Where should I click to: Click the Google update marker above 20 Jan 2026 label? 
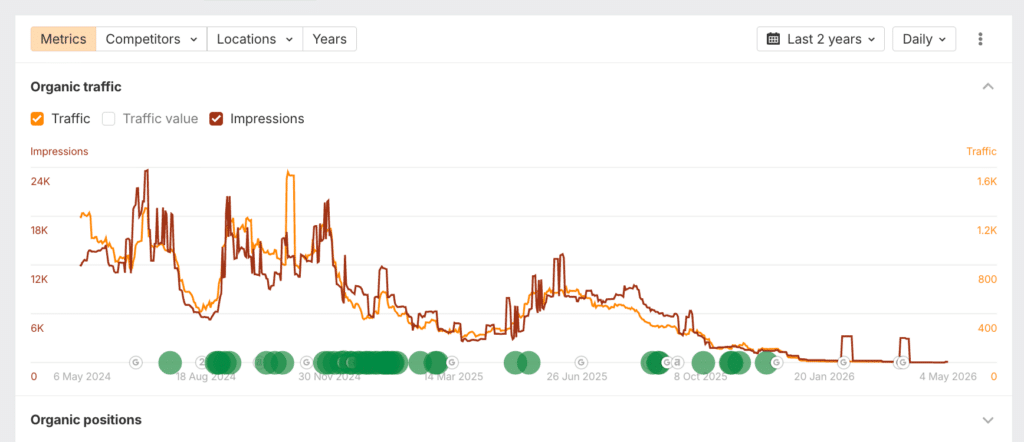(x=844, y=362)
